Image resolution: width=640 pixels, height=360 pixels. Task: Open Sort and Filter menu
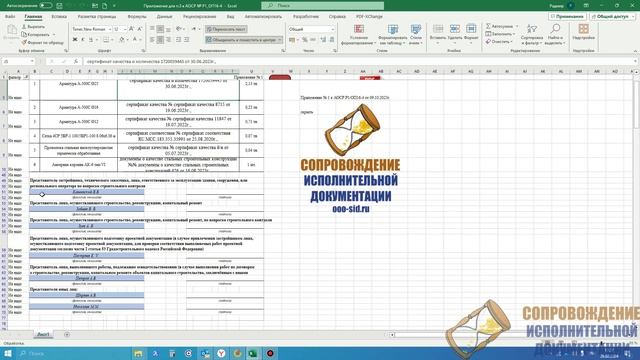(531, 34)
